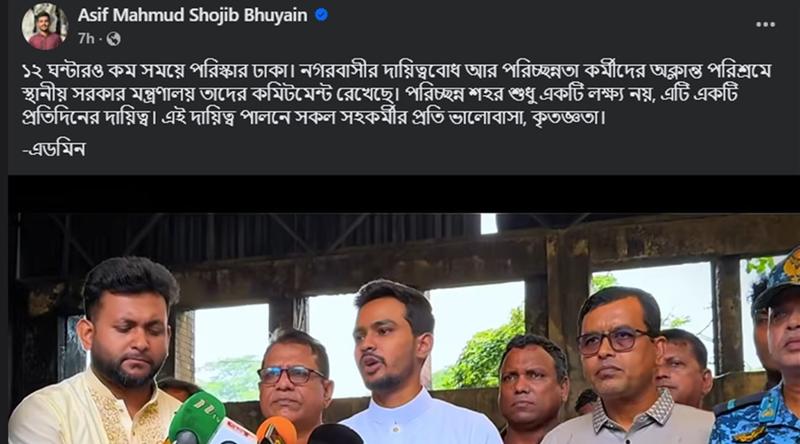Click the post line starting প্রতিদিনের দায়িত্ব
The image size is (800, 444).
(313, 118)
